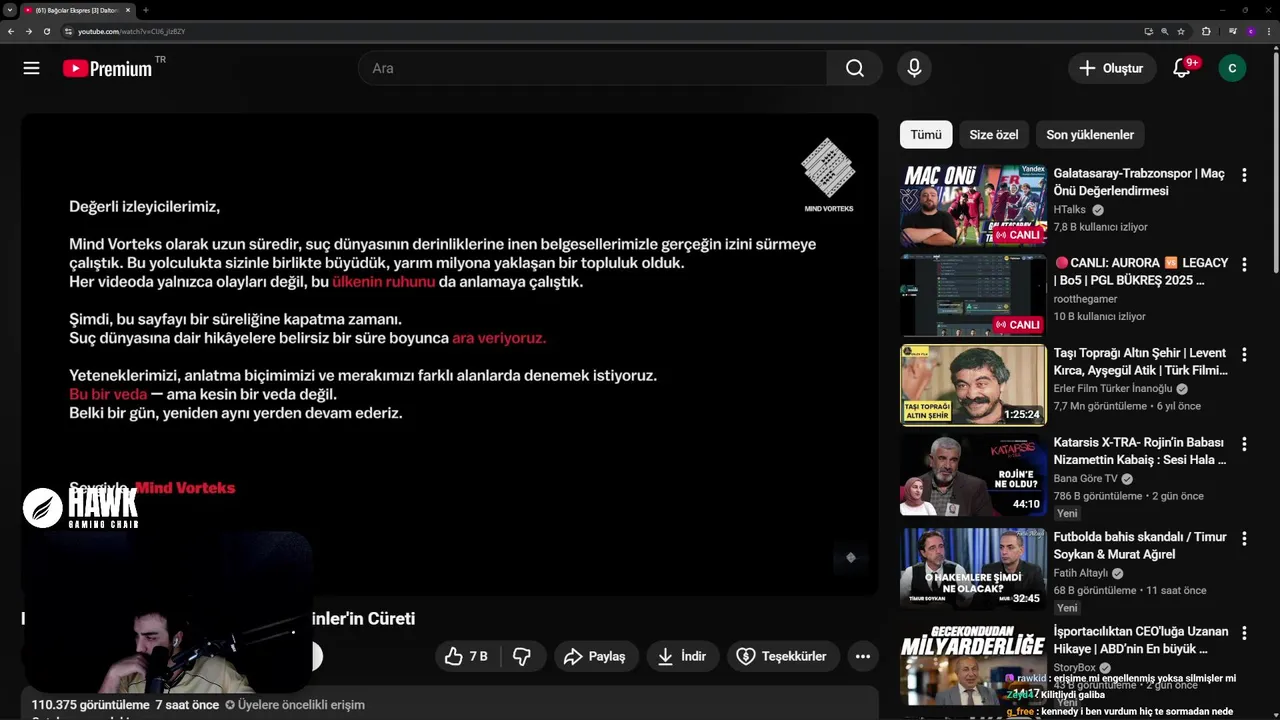Reload the page
Viewport: 1280px width, 720px height.
pyautogui.click(x=46, y=31)
